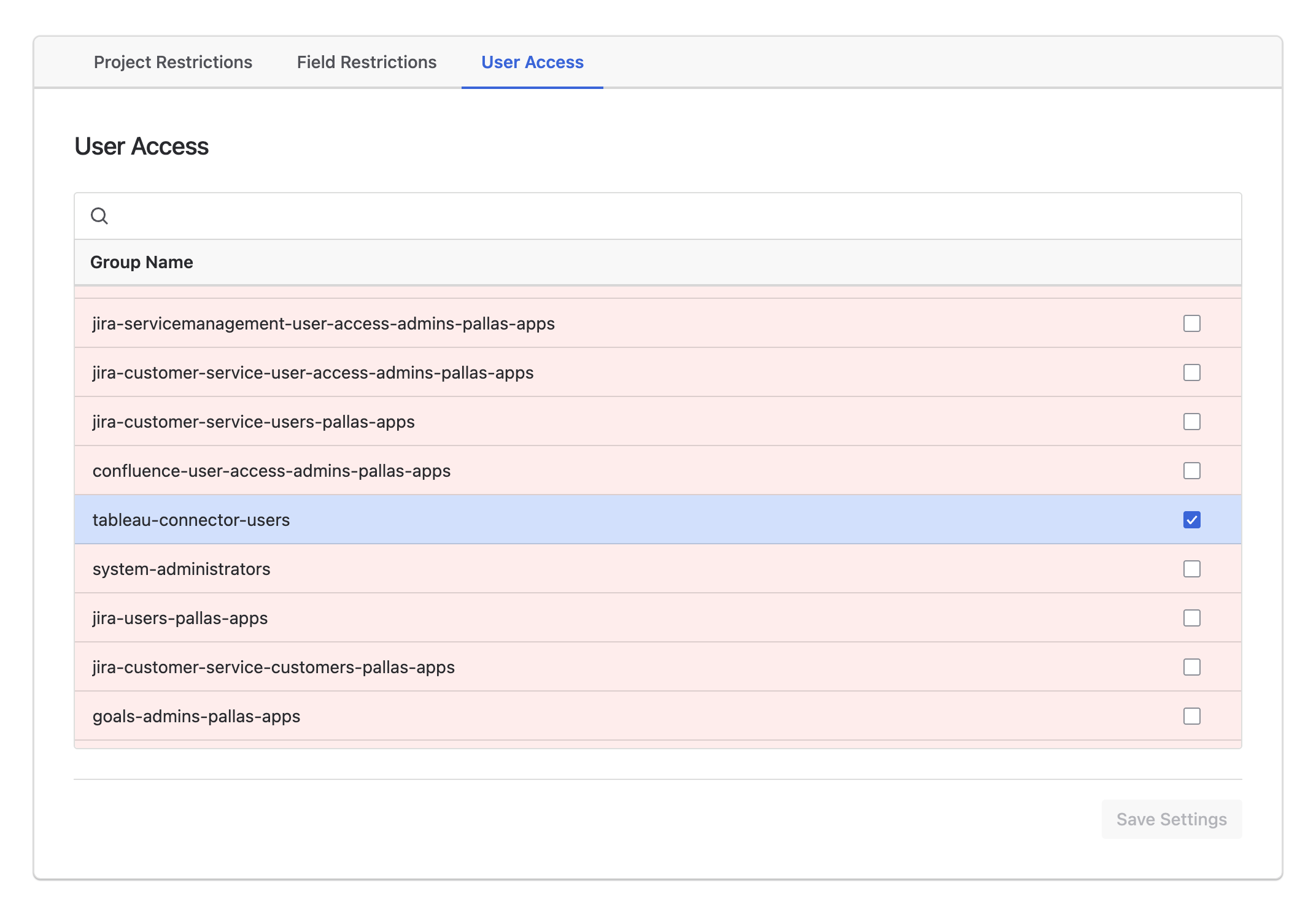This screenshot has height=918, width=1316.
Task: Switch to the Field Restrictions tab
Action: click(366, 62)
